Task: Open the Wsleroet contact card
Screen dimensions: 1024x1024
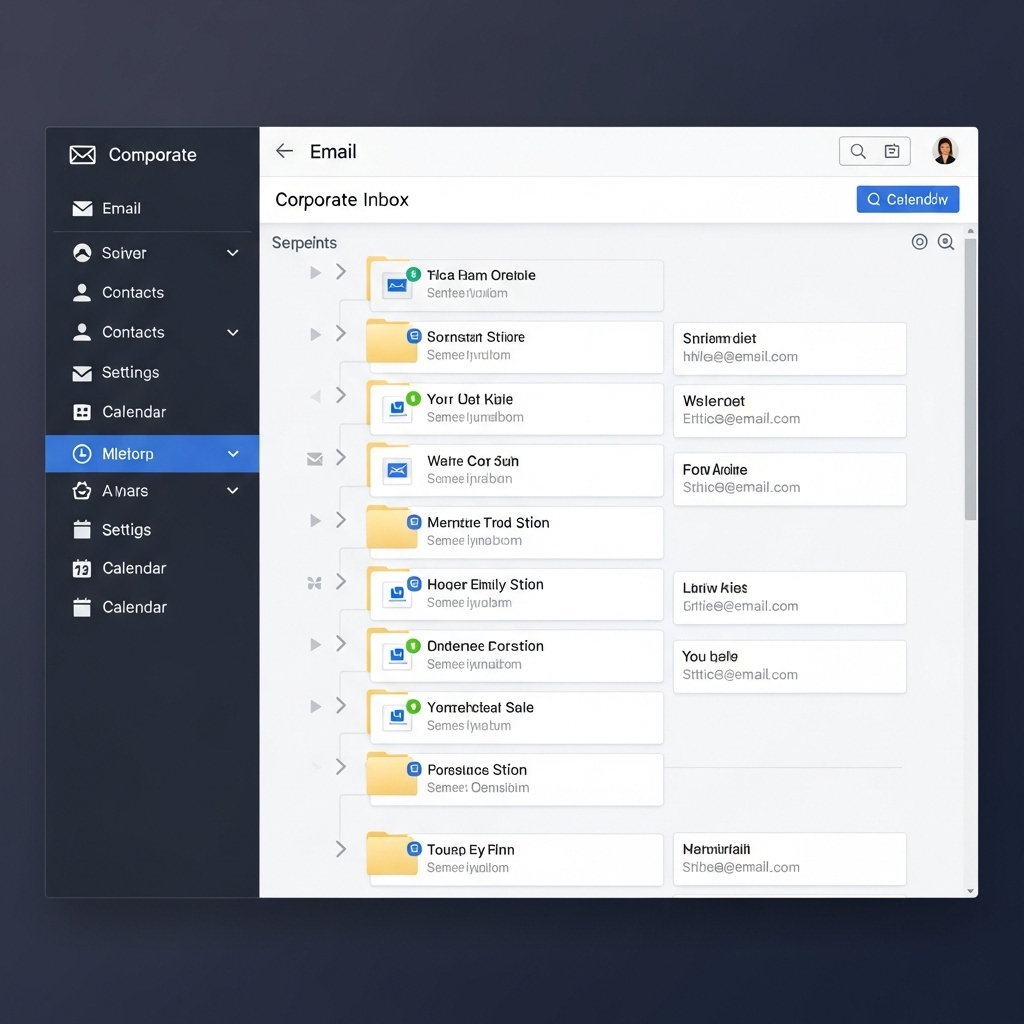Action: pos(789,410)
